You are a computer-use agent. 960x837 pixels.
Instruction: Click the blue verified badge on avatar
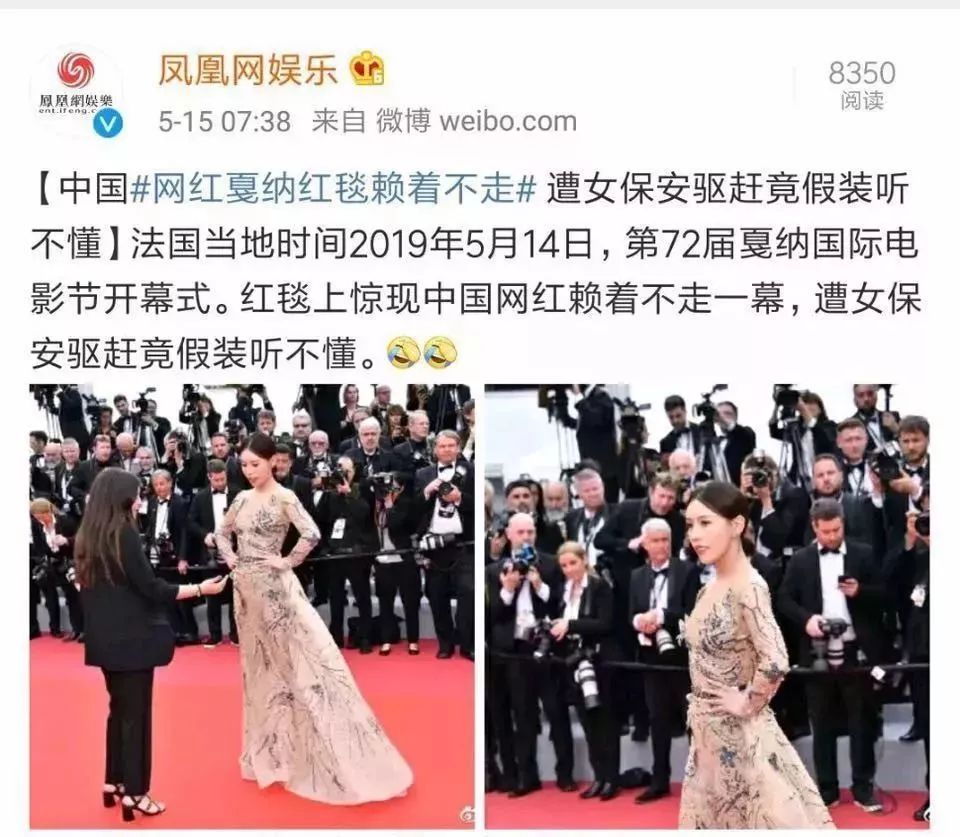pyautogui.click(x=108, y=124)
